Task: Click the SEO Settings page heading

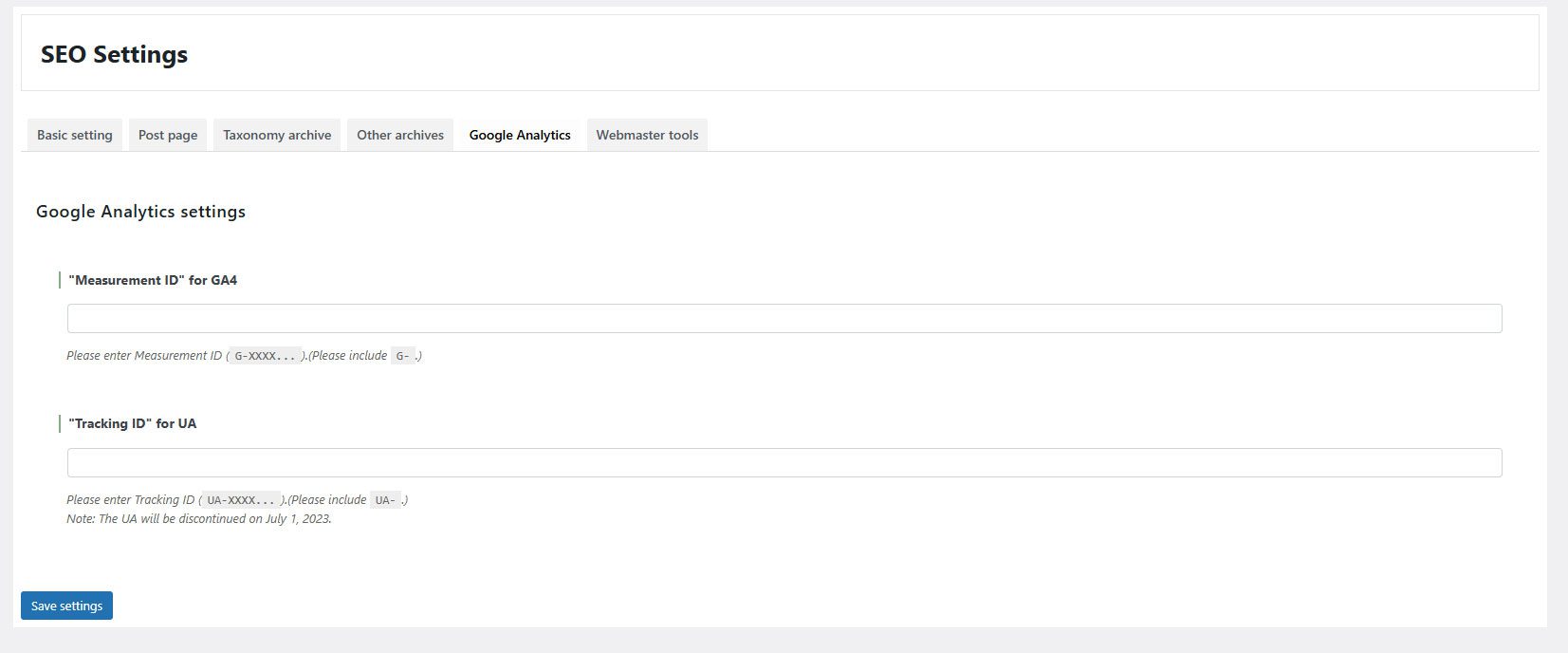Action: point(114,54)
